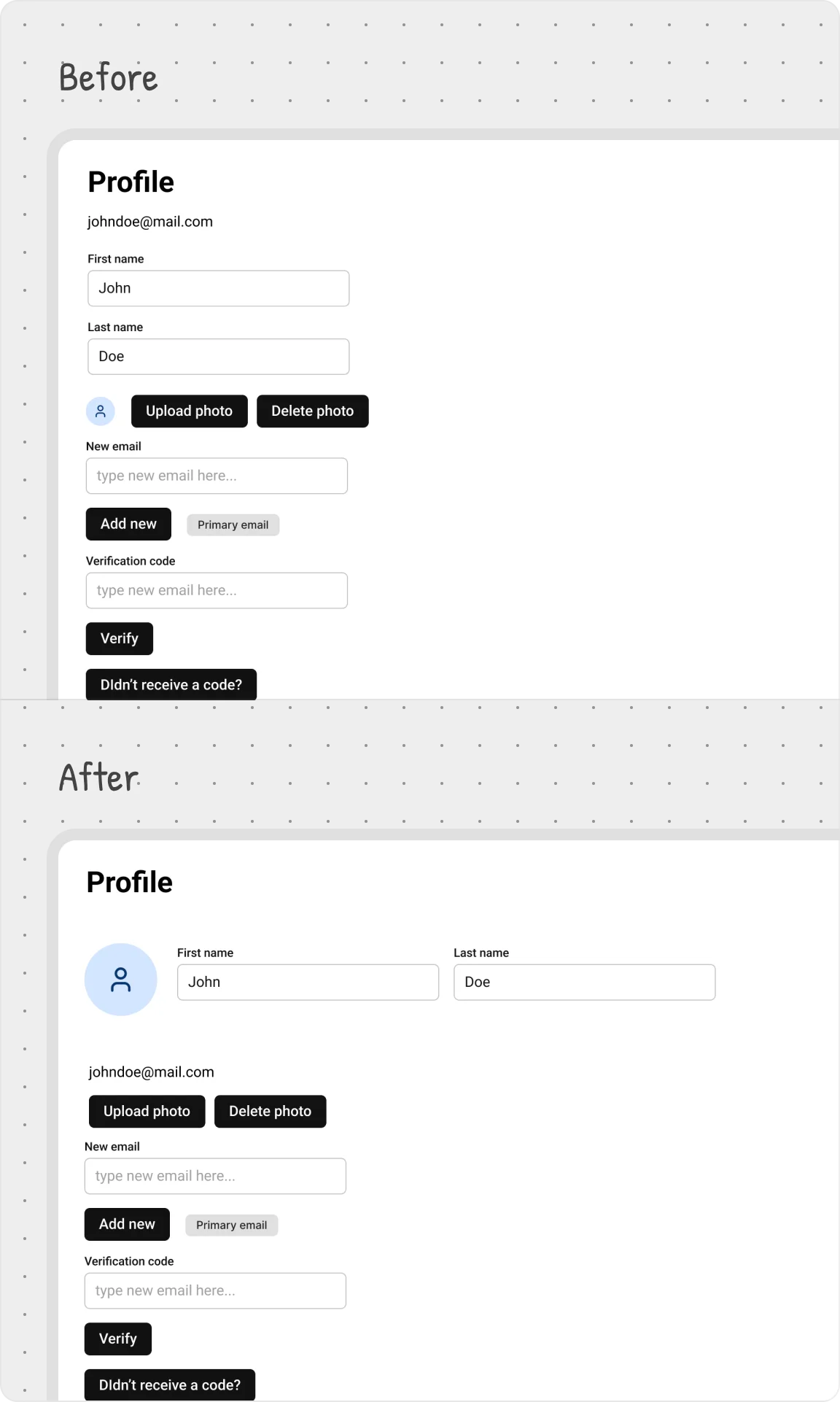Focus the Last name field in Before form
The height and width of the screenshot is (1402, 840).
click(x=218, y=357)
